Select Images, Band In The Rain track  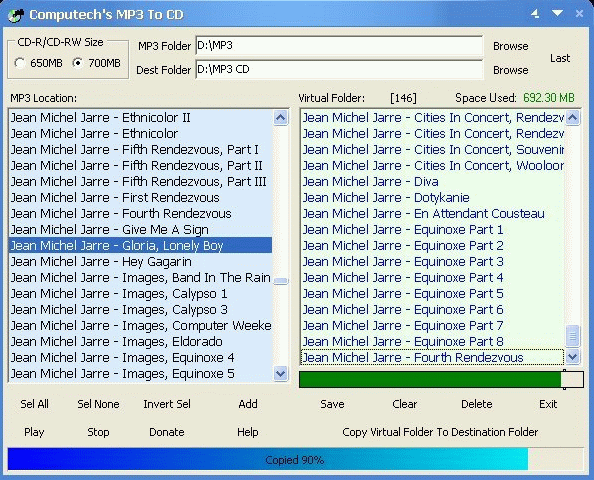pyautogui.click(x=140, y=278)
